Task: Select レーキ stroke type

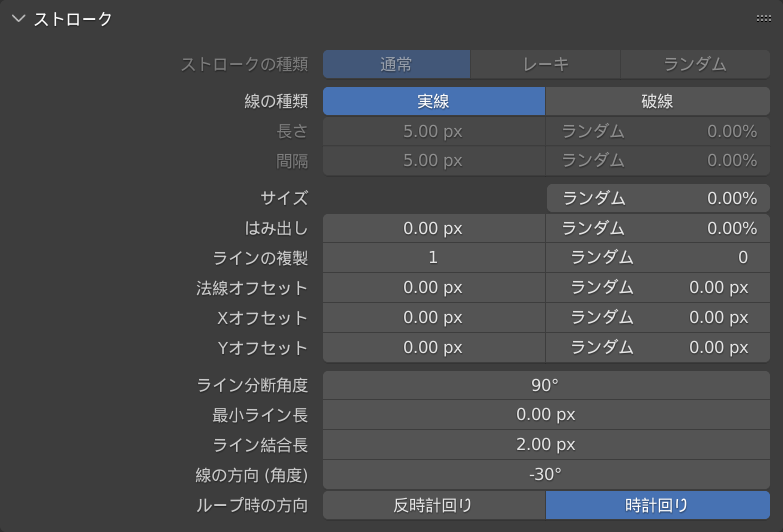Action: point(545,64)
